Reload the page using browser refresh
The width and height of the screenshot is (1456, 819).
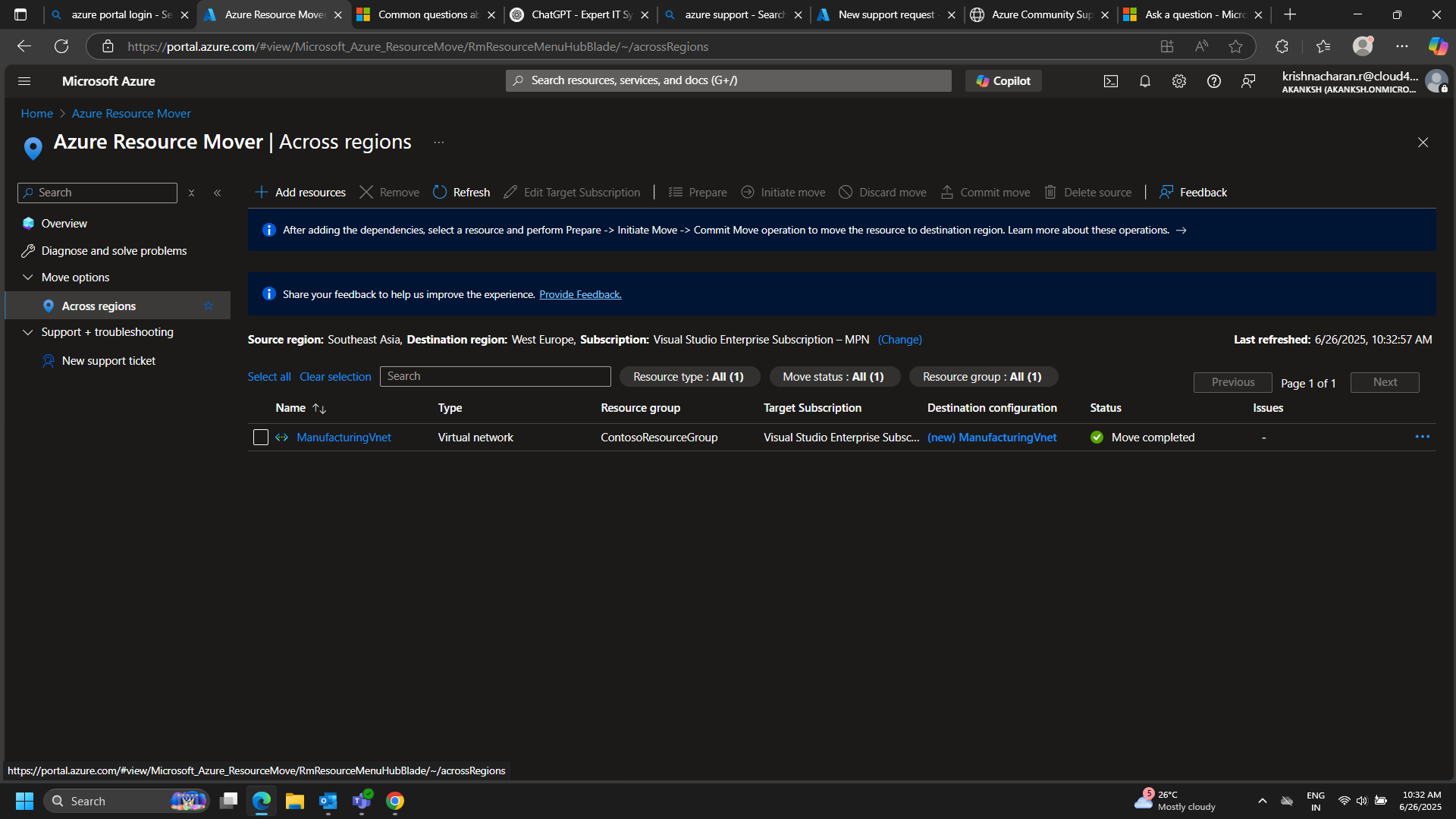pos(61,46)
